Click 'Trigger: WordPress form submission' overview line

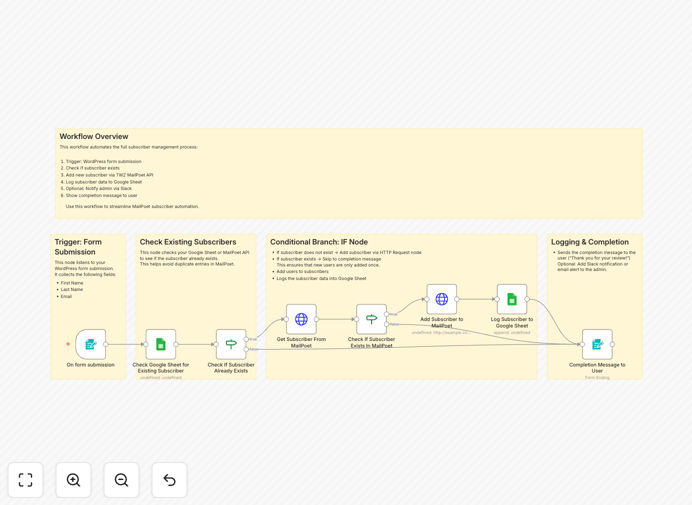(104, 162)
